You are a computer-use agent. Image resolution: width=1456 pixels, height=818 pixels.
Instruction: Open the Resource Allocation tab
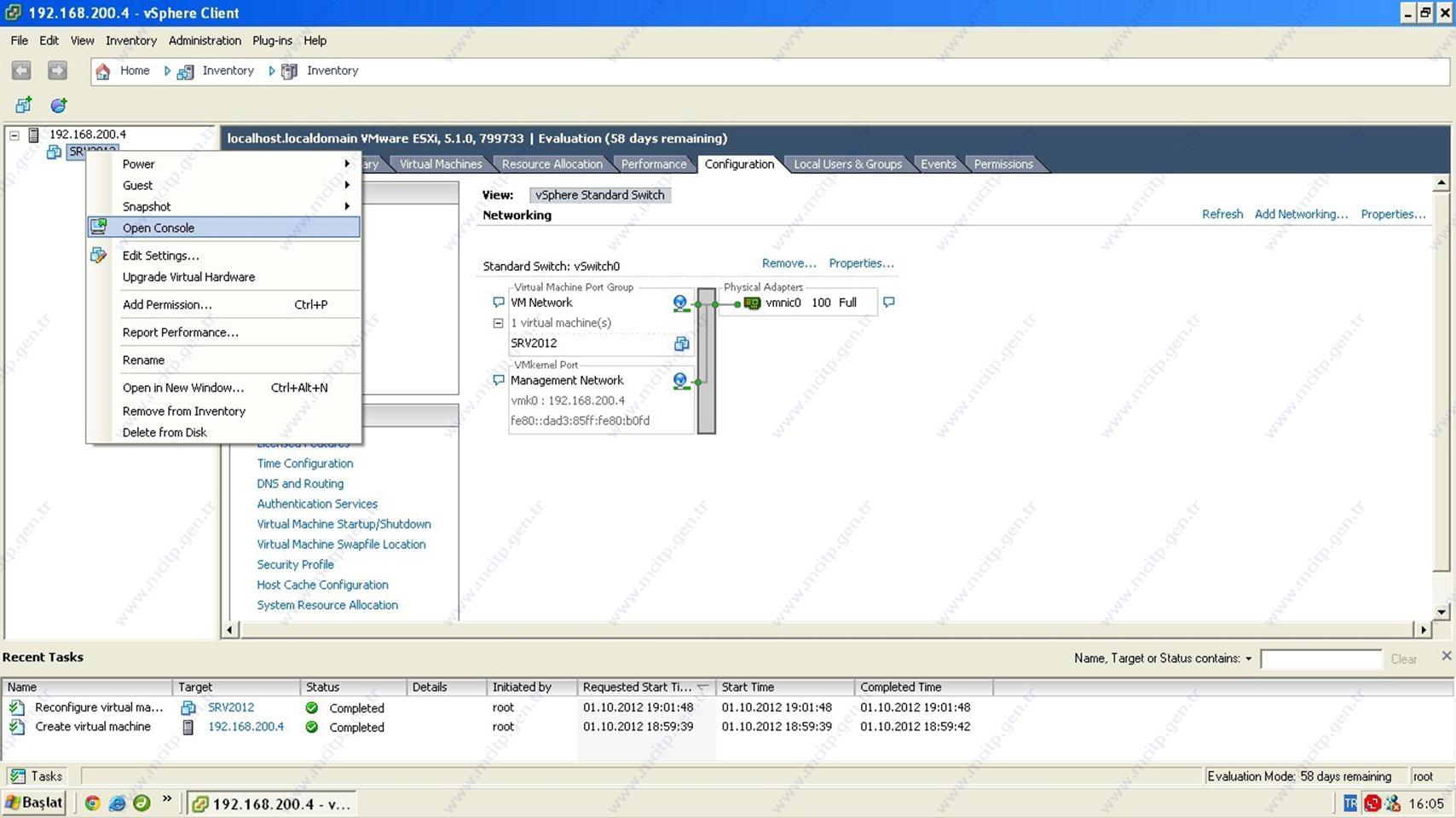[552, 164]
